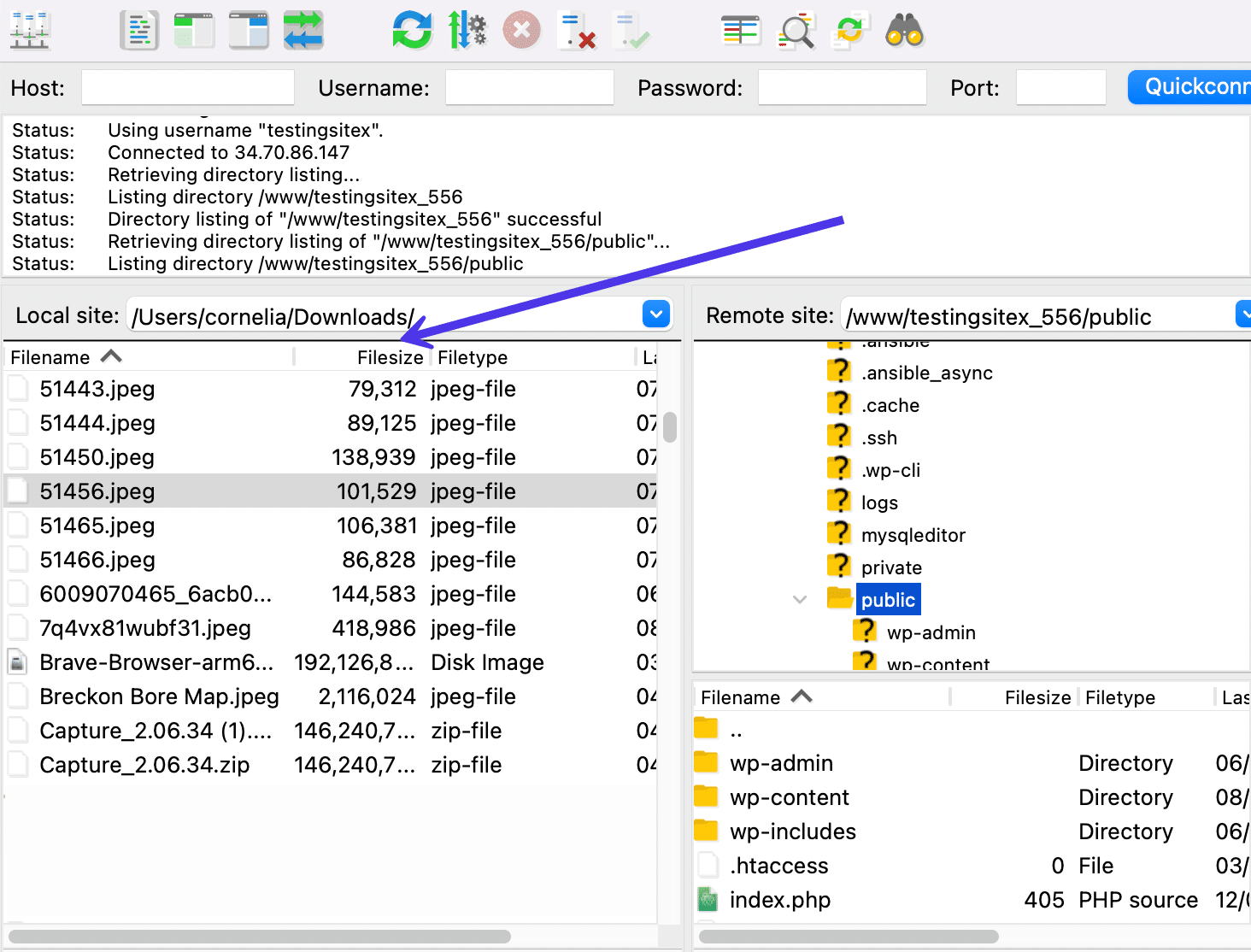Screen dimensions: 1251x952
Task: Toggle directory comparison icon
Action: point(796,31)
